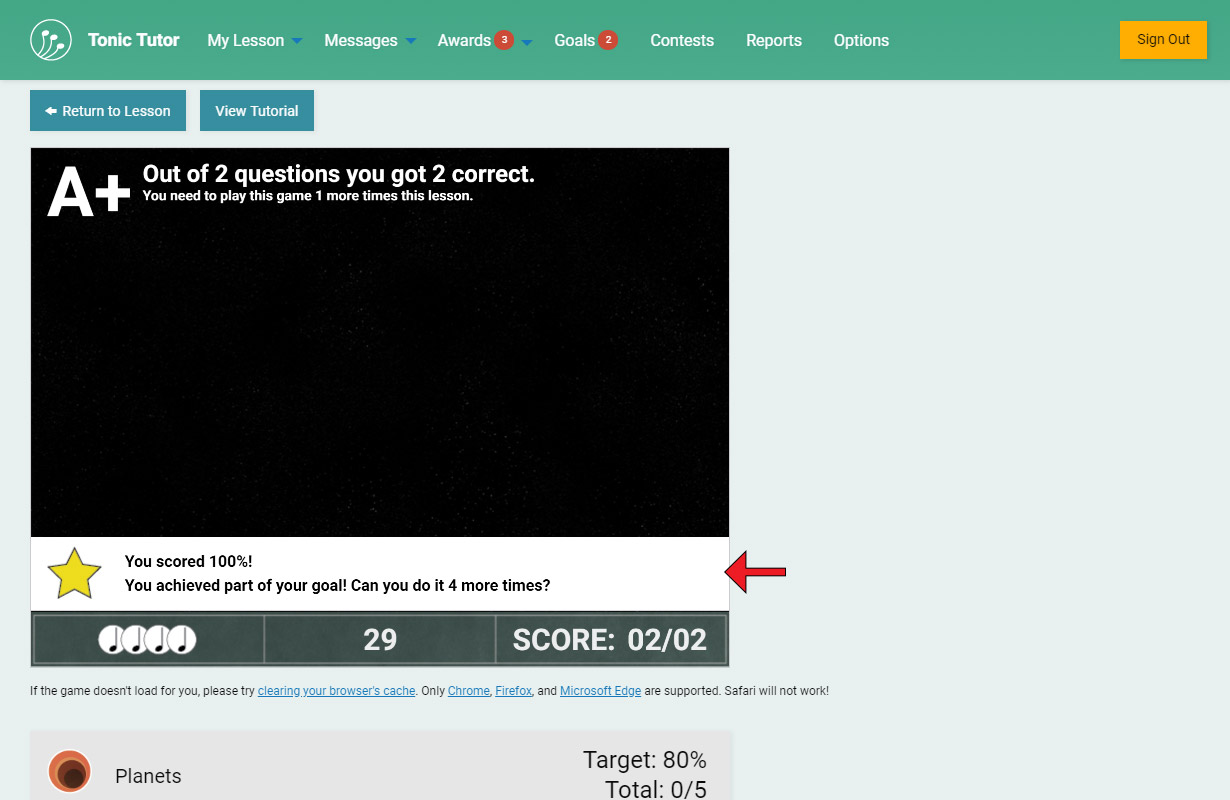Expand the Awards dropdown arrow
Image resolution: width=1230 pixels, height=800 pixels.
point(527,42)
